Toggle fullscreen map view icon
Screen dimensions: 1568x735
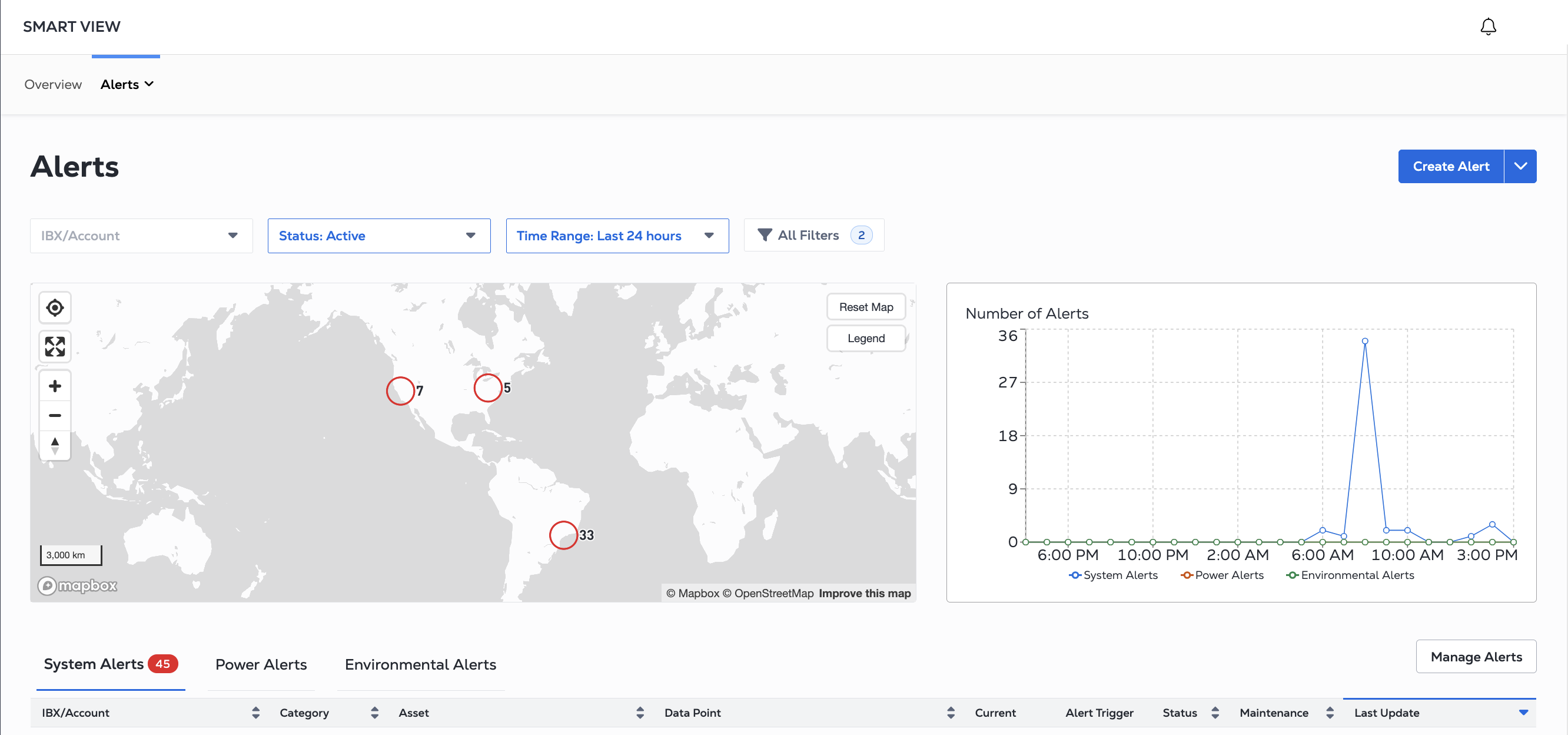click(x=55, y=346)
